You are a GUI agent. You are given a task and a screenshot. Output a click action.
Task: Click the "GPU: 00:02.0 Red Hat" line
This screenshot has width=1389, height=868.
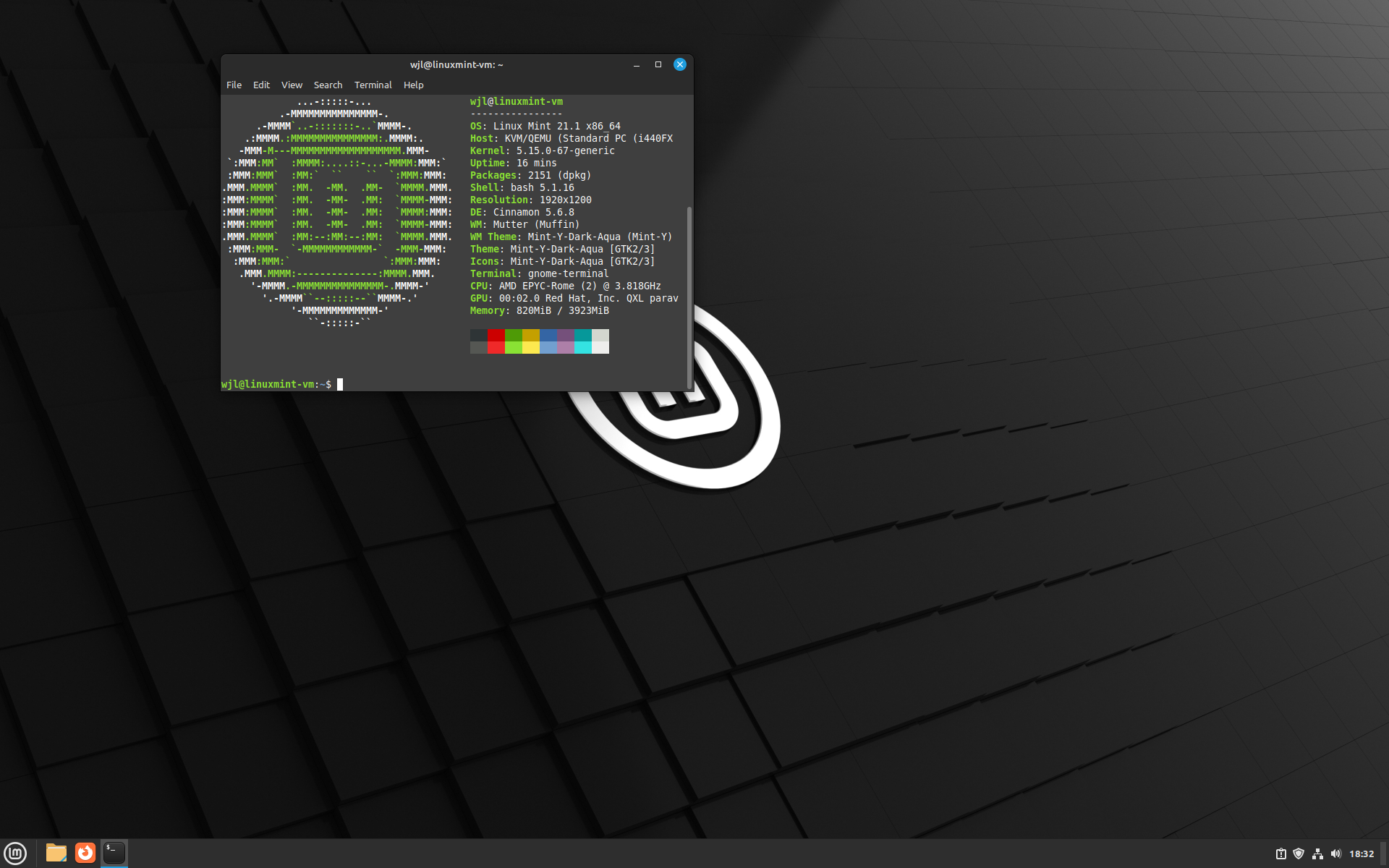click(574, 298)
